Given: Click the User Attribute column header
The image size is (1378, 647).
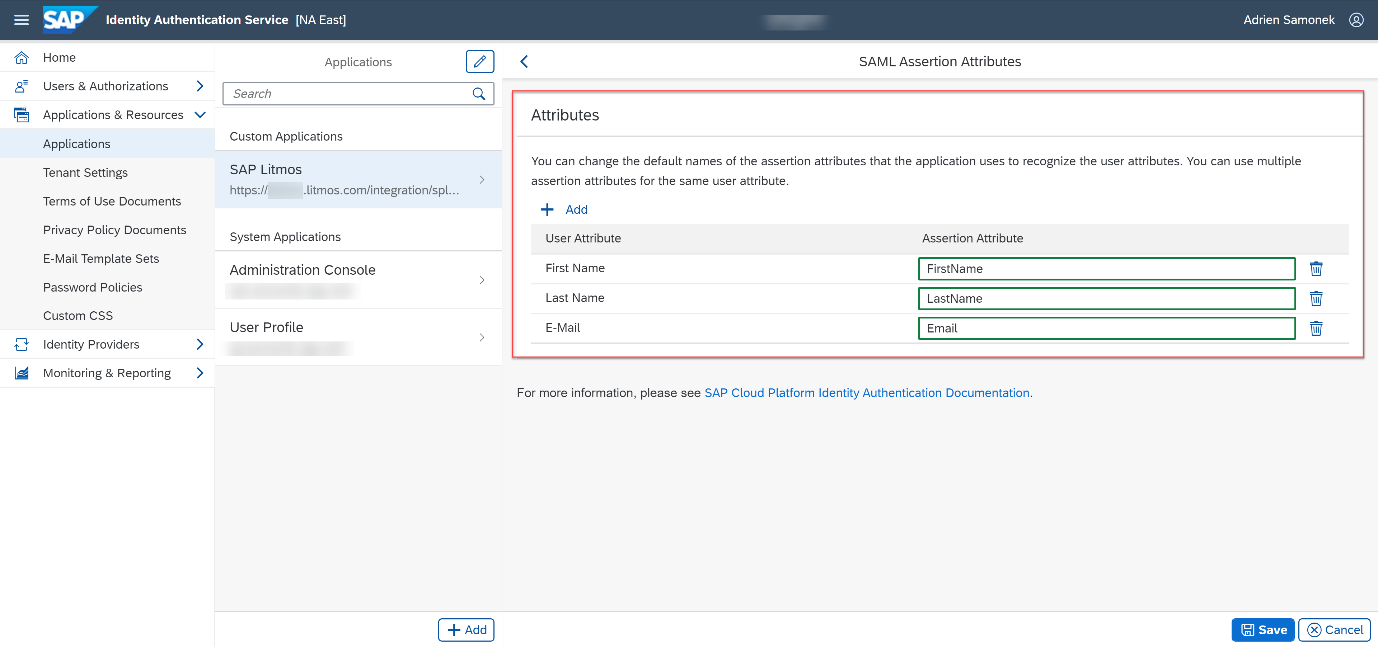Looking at the screenshot, I should click(x=583, y=239).
